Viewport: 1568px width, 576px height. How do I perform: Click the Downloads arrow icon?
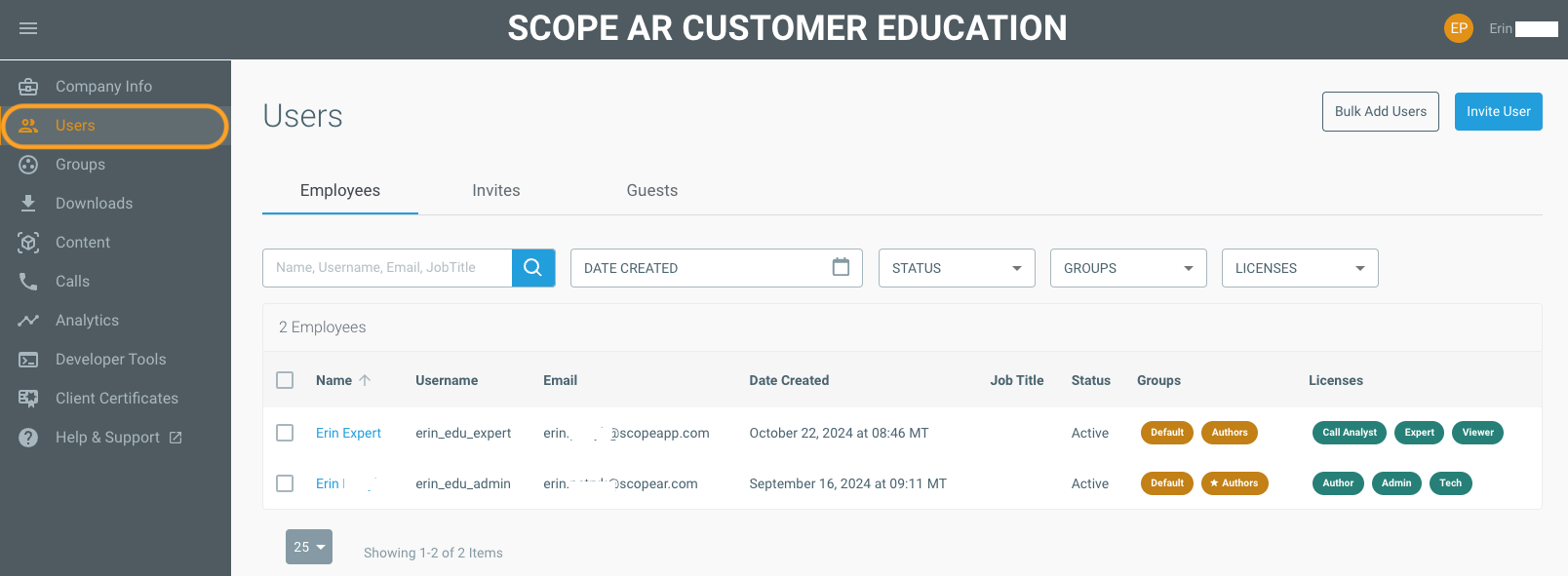[28, 204]
